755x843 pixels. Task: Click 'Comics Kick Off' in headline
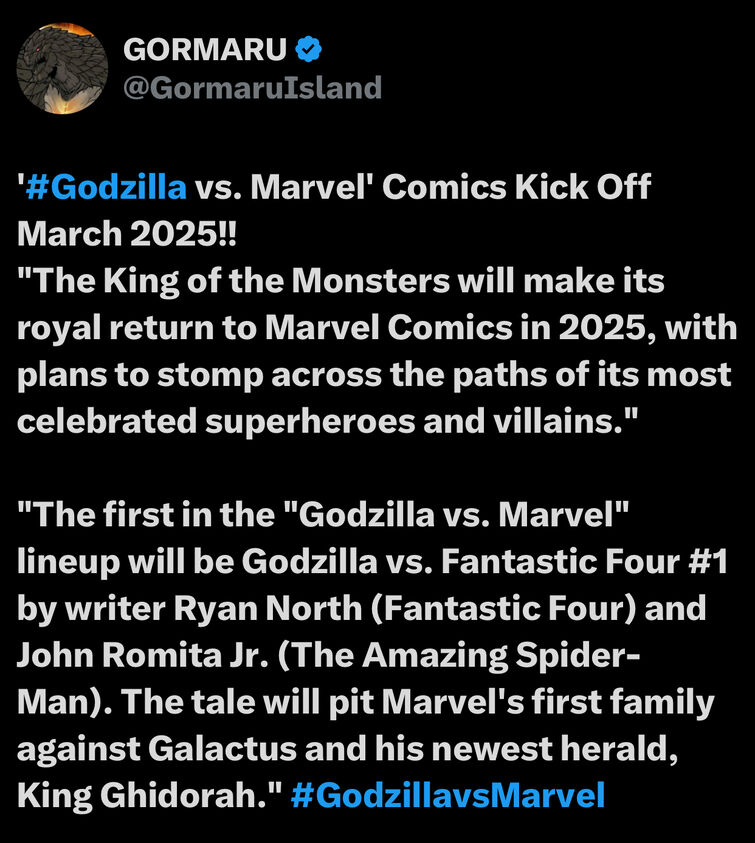[516, 187]
